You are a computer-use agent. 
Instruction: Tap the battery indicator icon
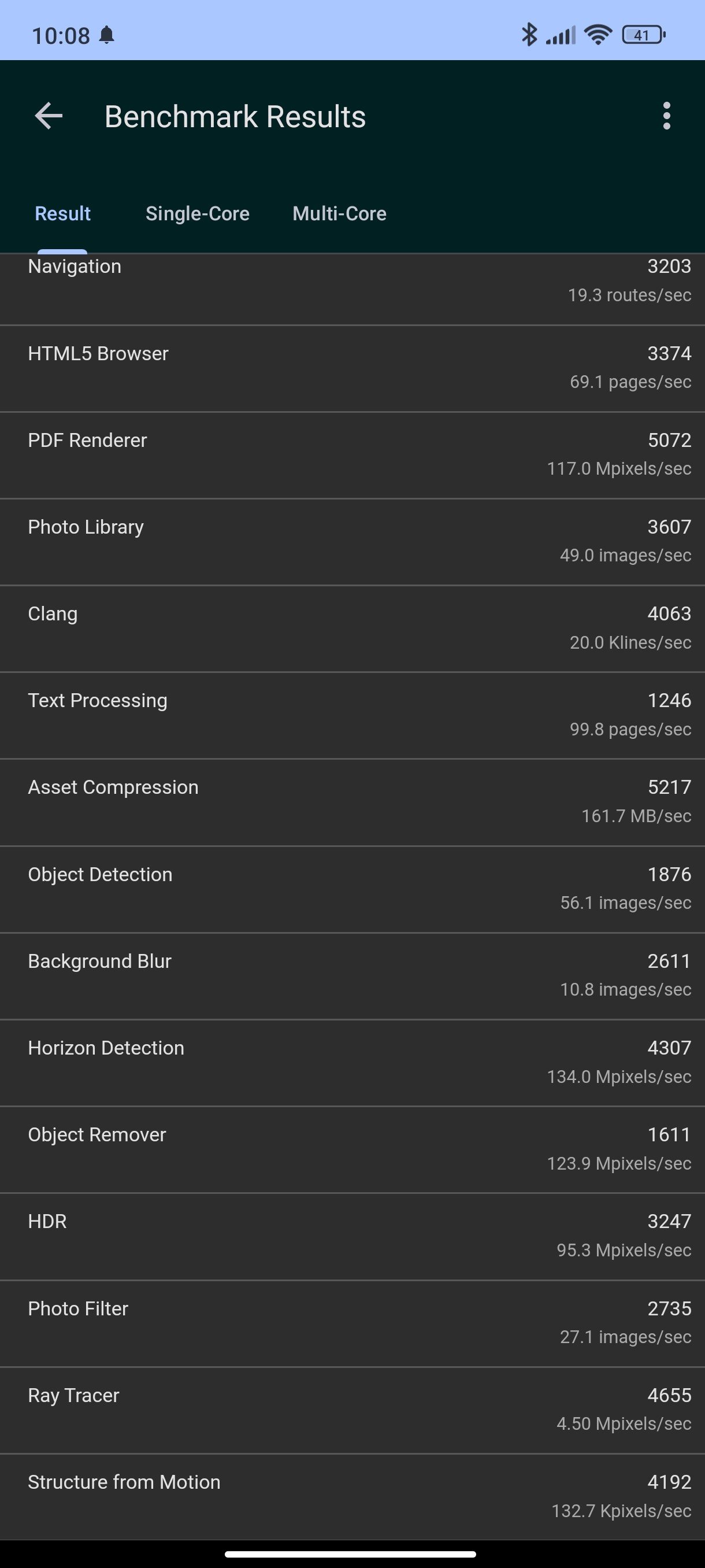644,35
